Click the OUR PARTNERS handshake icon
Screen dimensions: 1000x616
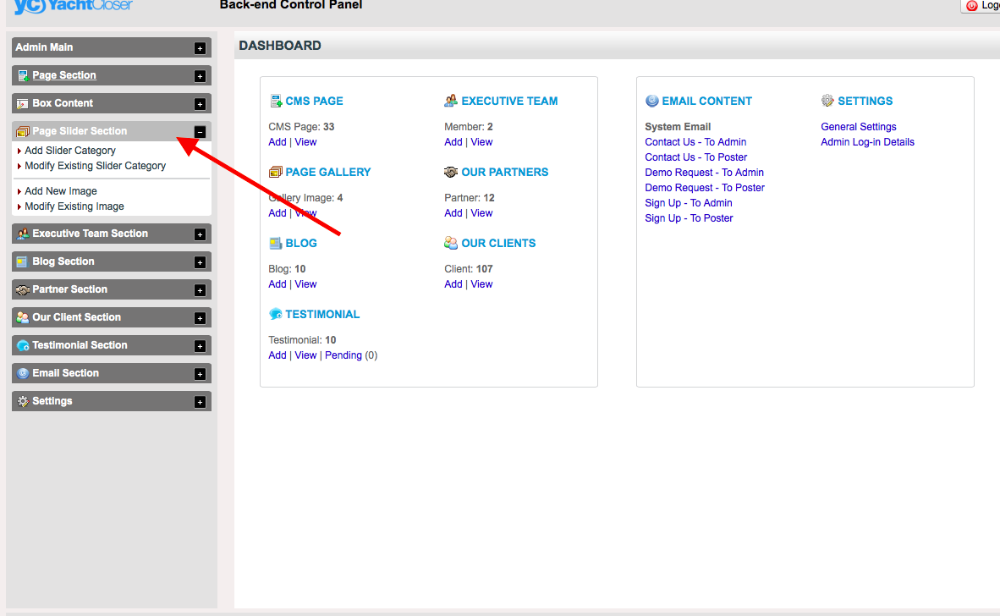(x=451, y=172)
